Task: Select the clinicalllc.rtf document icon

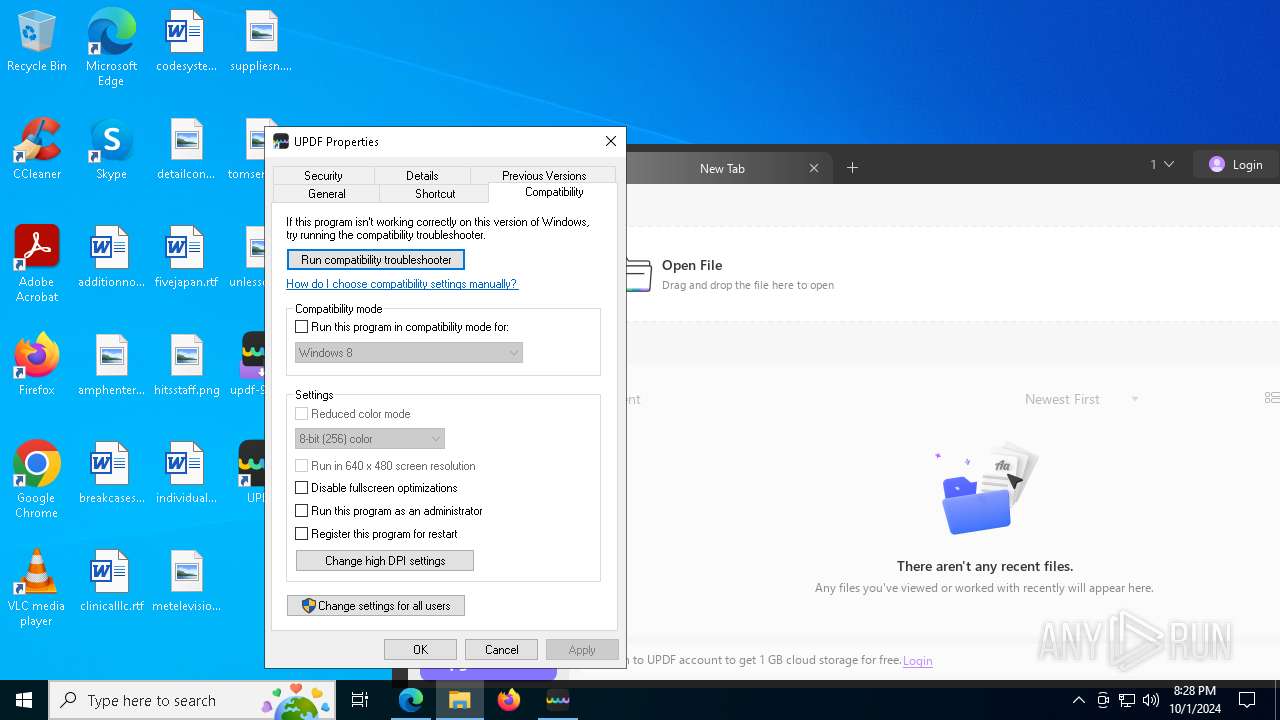Action: click(111, 582)
